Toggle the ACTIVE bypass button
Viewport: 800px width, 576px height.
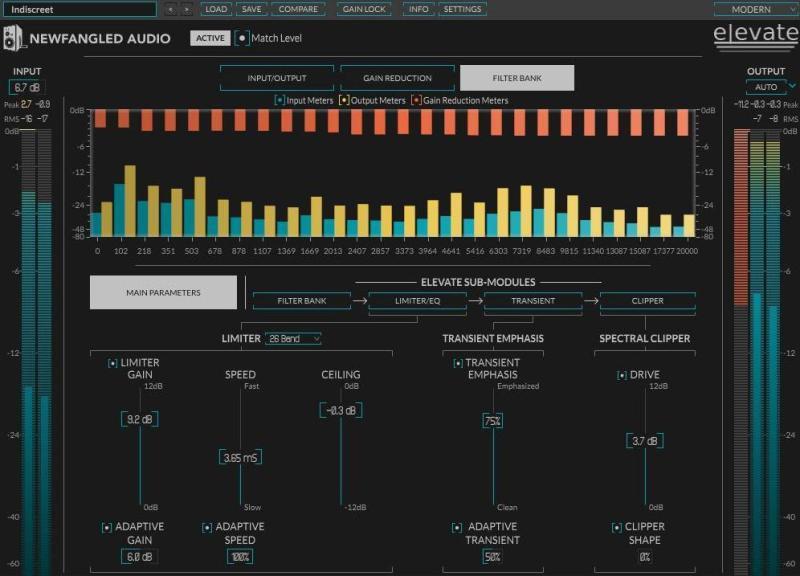point(210,38)
